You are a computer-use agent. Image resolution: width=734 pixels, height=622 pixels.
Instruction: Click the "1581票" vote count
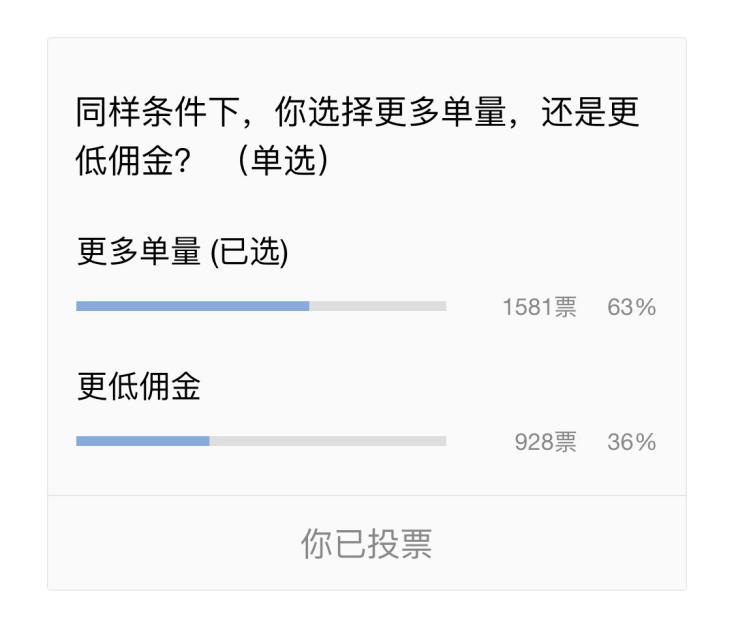point(539,308)
